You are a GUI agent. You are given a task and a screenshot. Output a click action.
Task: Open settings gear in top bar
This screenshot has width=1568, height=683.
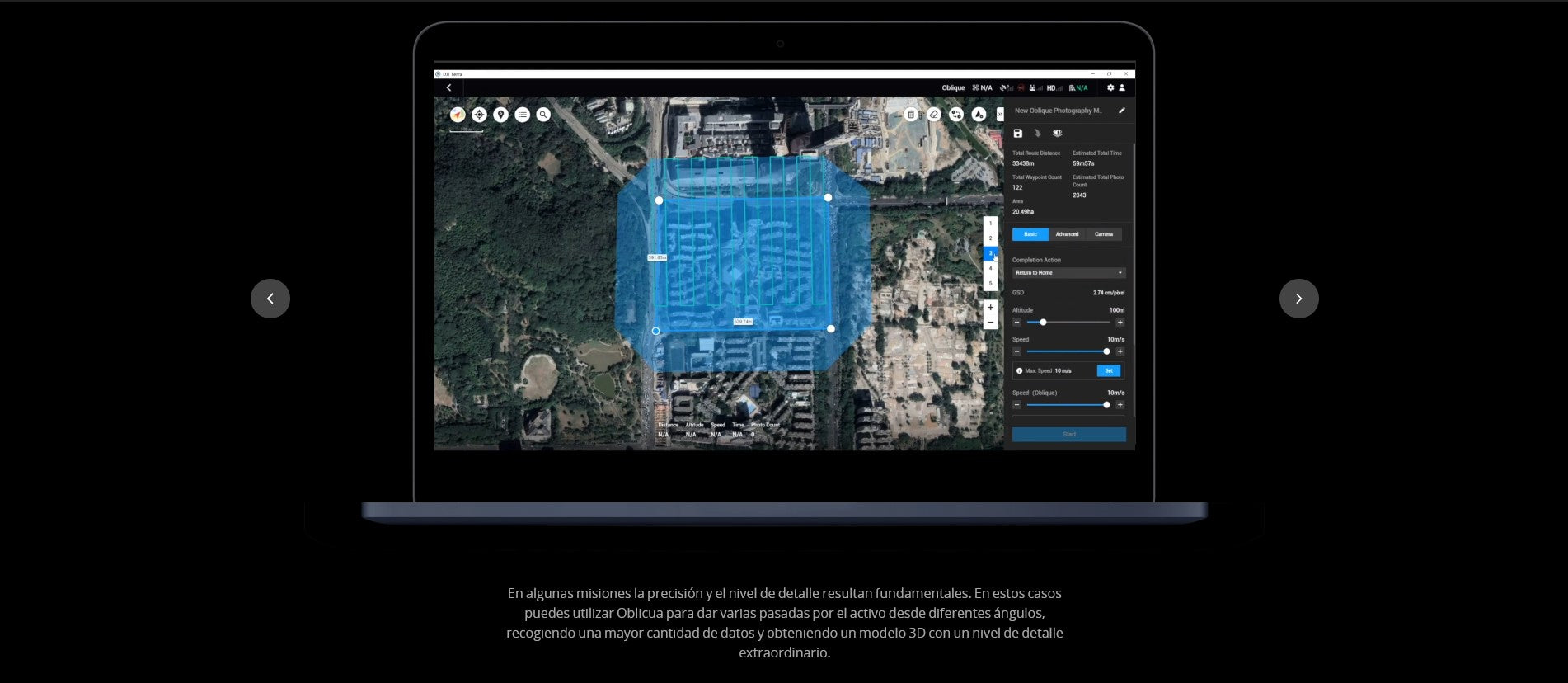pyautogui.click(x=1110, y=87)
